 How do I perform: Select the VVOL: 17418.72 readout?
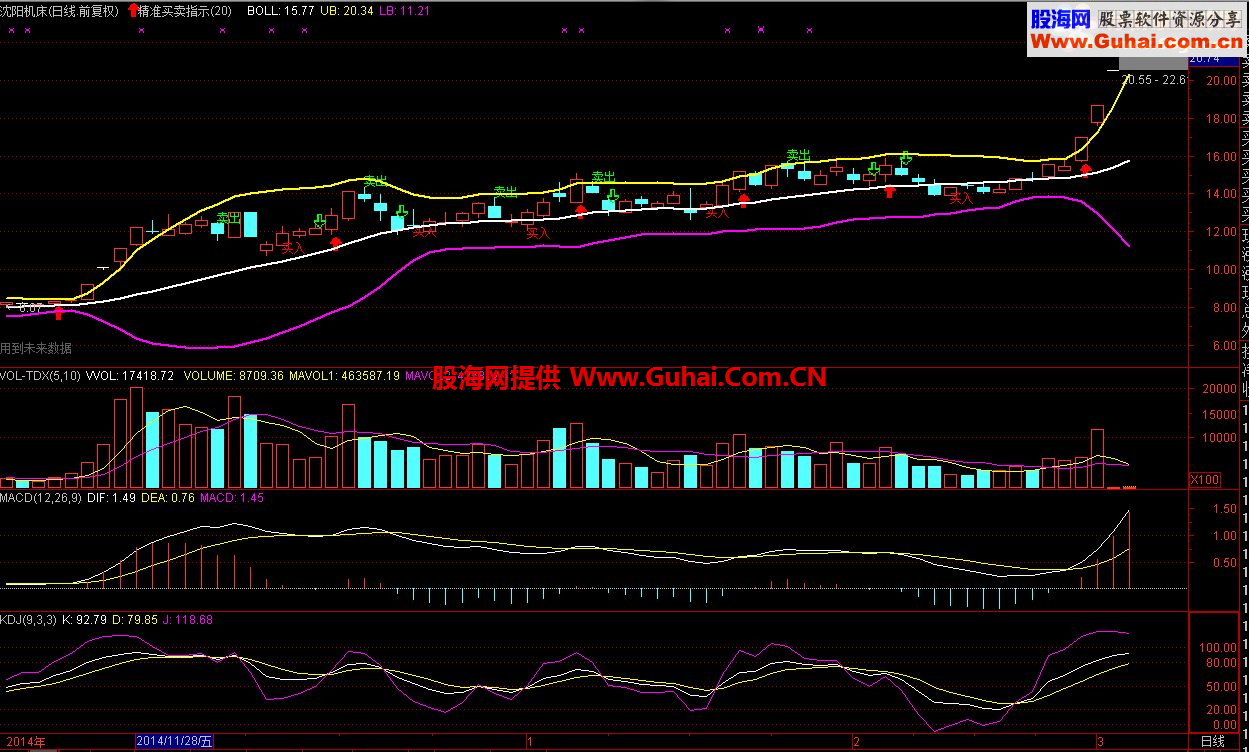pos(130,376)
